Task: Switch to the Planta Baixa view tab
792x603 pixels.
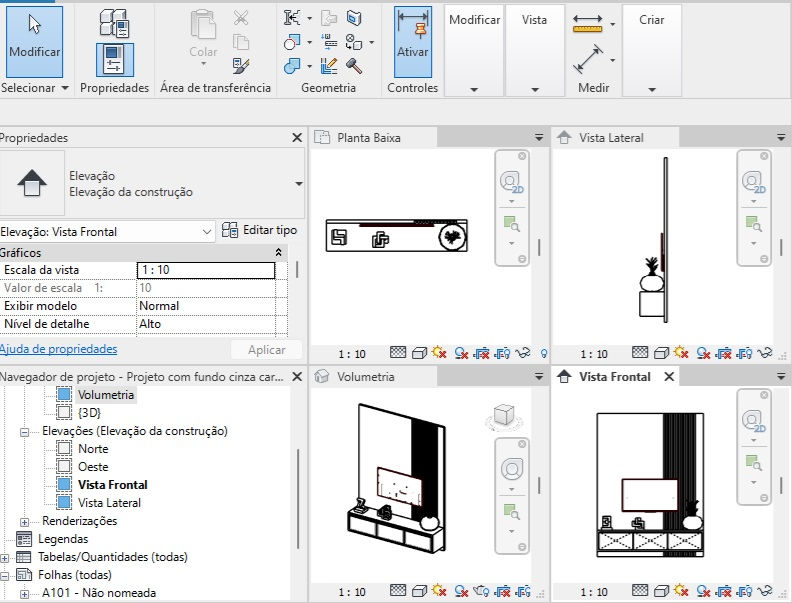Action: coord(372,137)
